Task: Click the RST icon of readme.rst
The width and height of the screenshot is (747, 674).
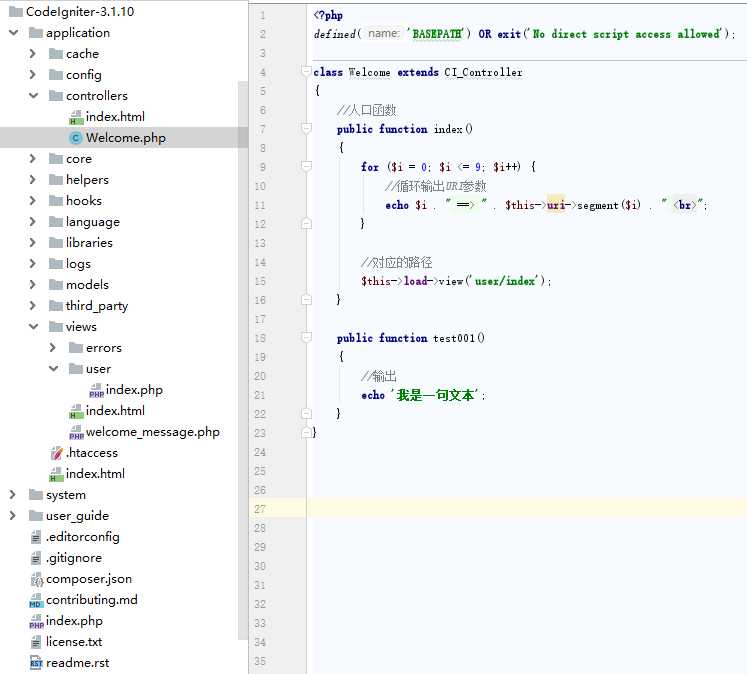Action: [x=36, y=663]
